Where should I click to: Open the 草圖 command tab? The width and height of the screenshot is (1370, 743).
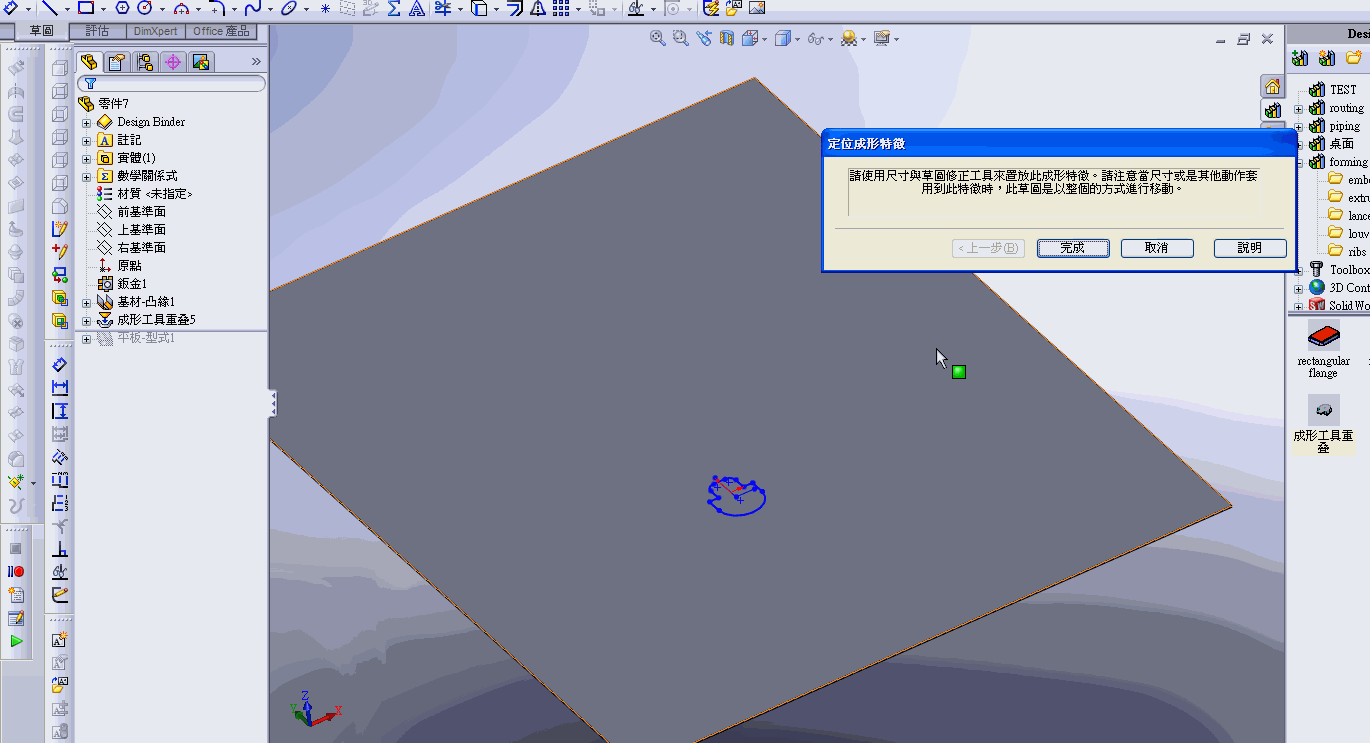42,31
